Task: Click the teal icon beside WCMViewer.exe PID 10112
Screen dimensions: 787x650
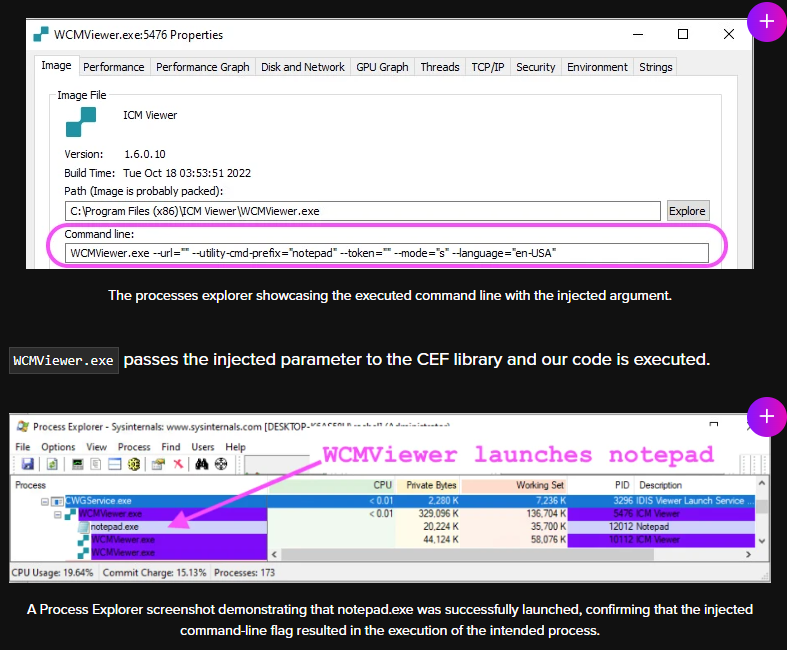Action: 83,540
